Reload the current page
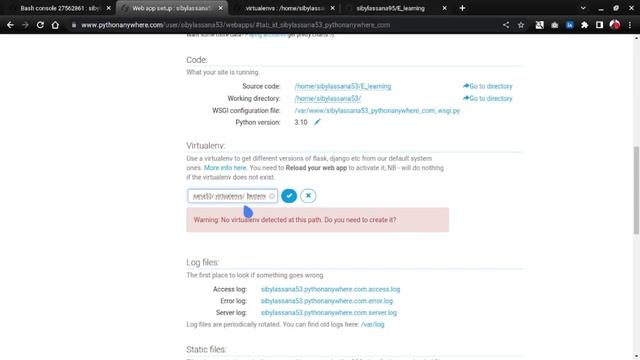 pos(40,25)
